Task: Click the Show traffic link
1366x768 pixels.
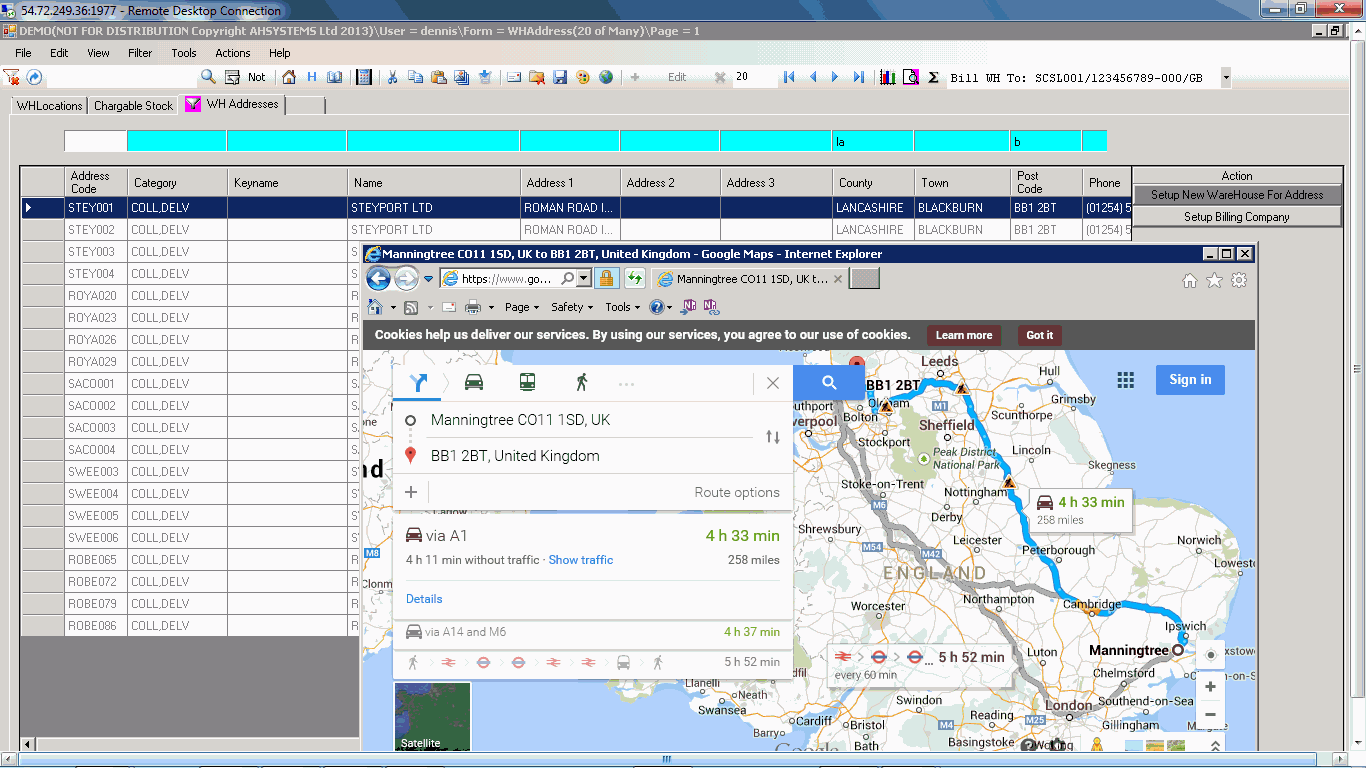Action: [x=580, y=560]
